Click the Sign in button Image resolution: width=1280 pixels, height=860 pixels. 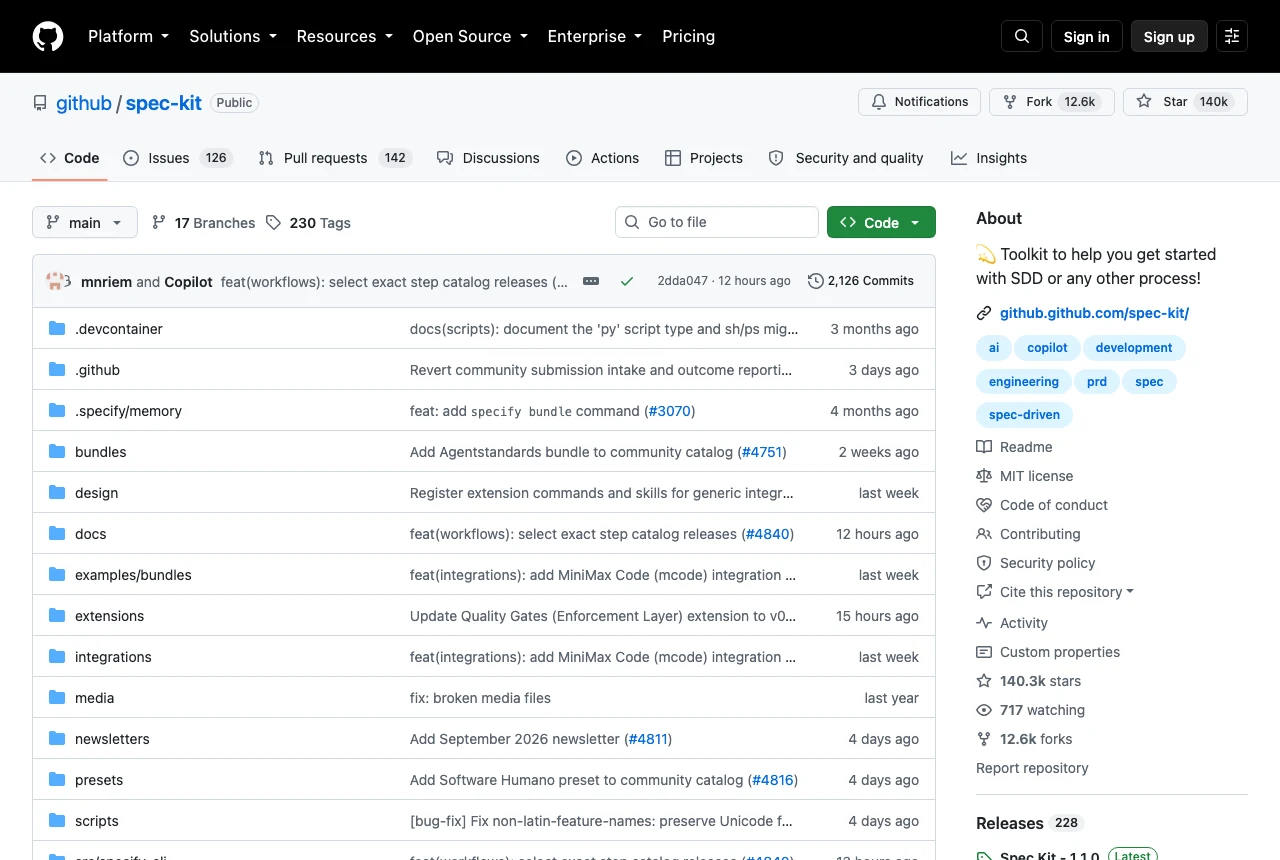(x=1086, y=36)
